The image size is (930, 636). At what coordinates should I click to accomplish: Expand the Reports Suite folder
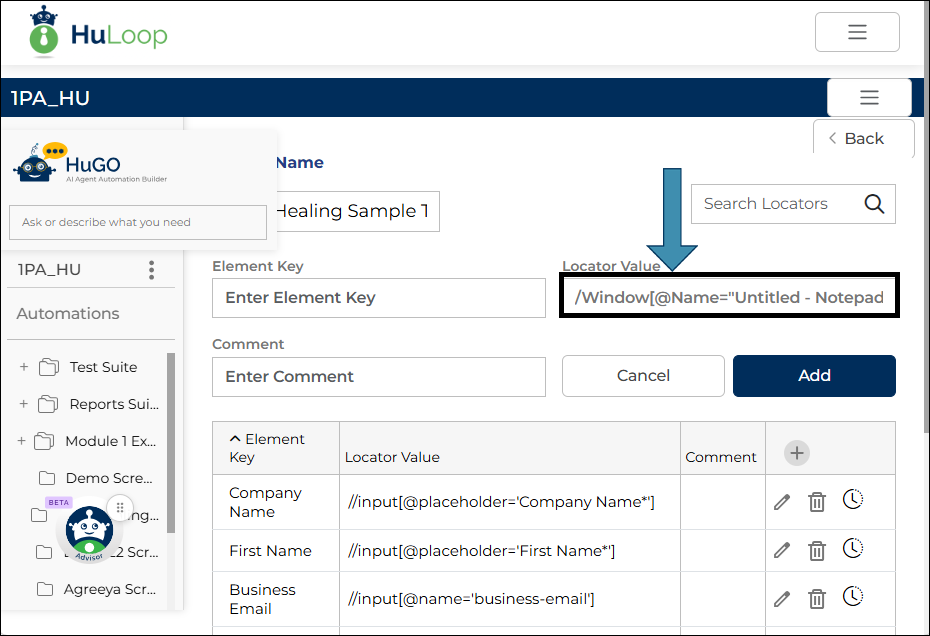pos(24,403)
